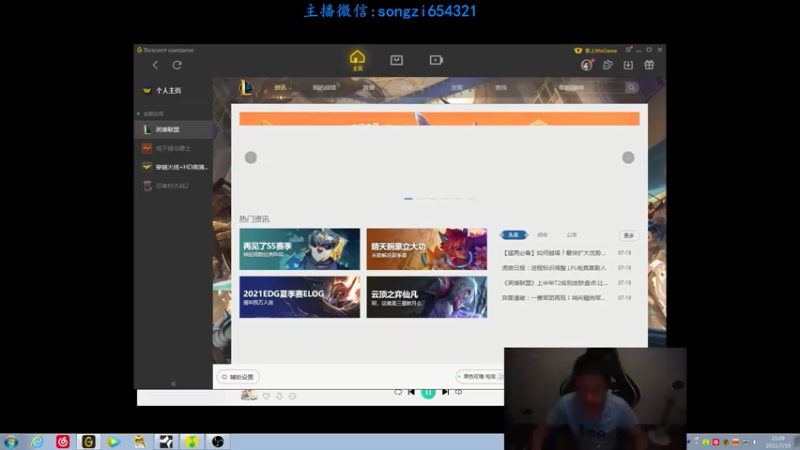
Task: Open the volume control in music player
Action: click(x=459, y=392)
